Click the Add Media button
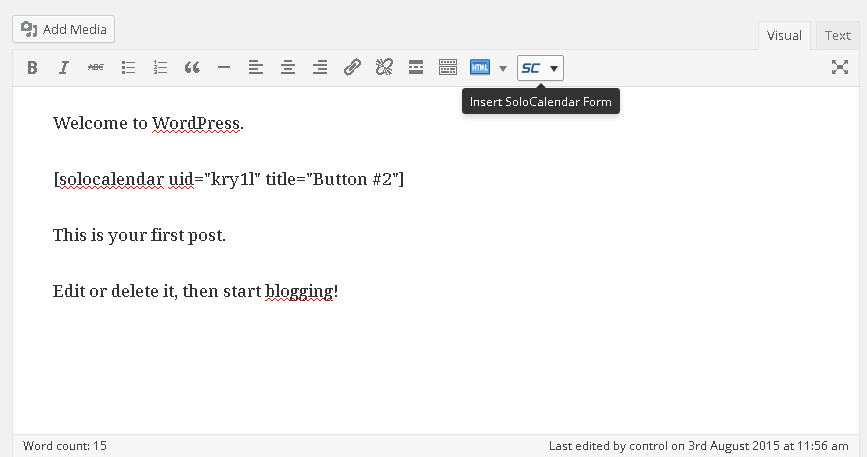This screenshot has height=457, width=867. [x=64, y=29]
